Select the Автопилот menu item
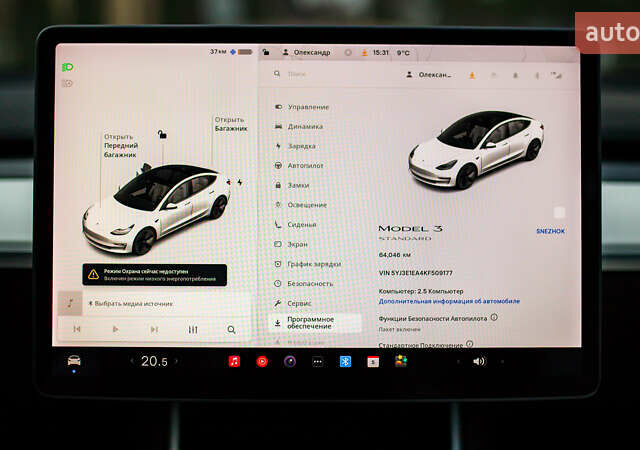Viewport: 640px width, 450px height. click(x=305, y=165)
